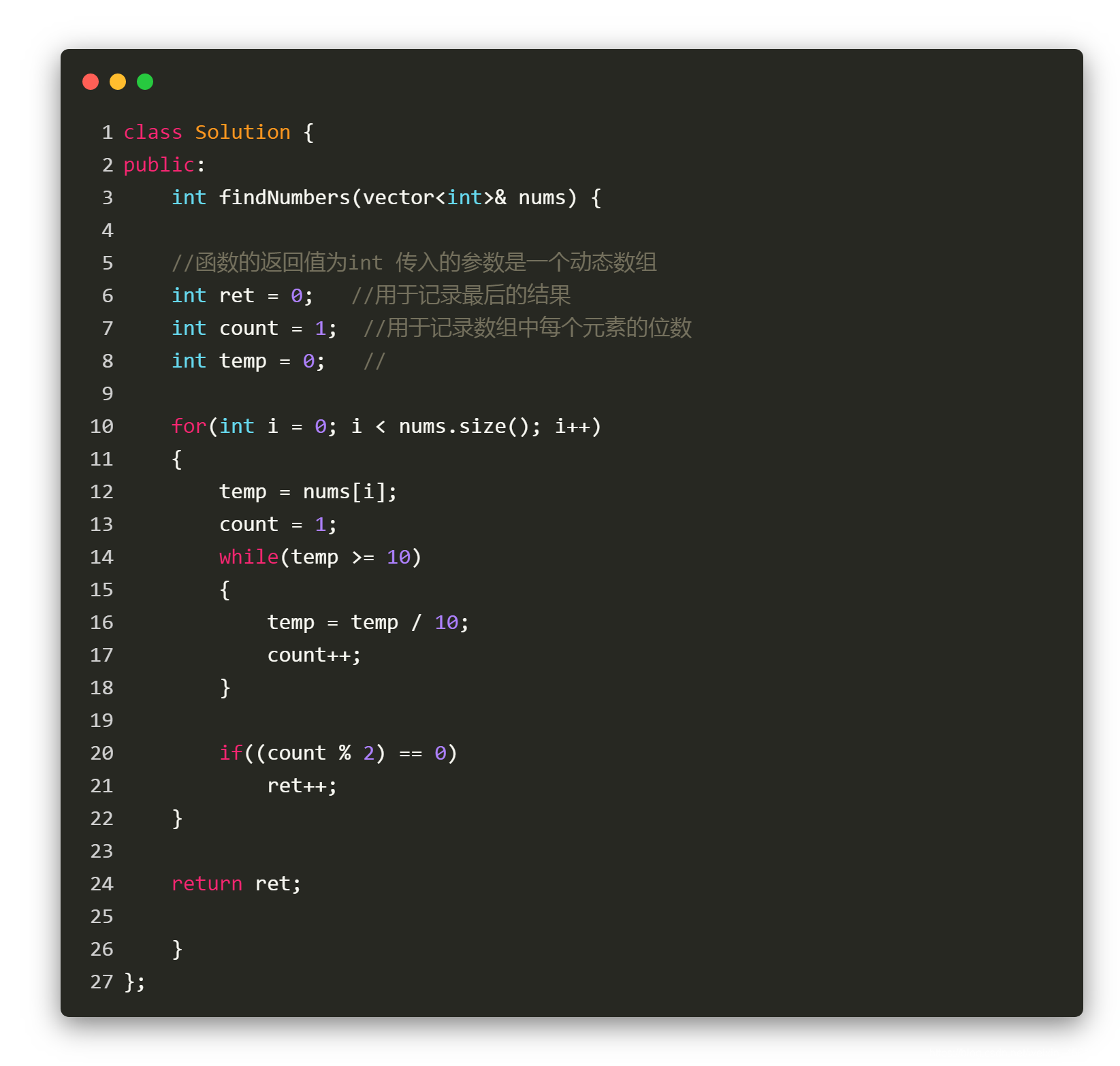
Task: Click the comment text on line 5
Action: (x=415, y=263)
